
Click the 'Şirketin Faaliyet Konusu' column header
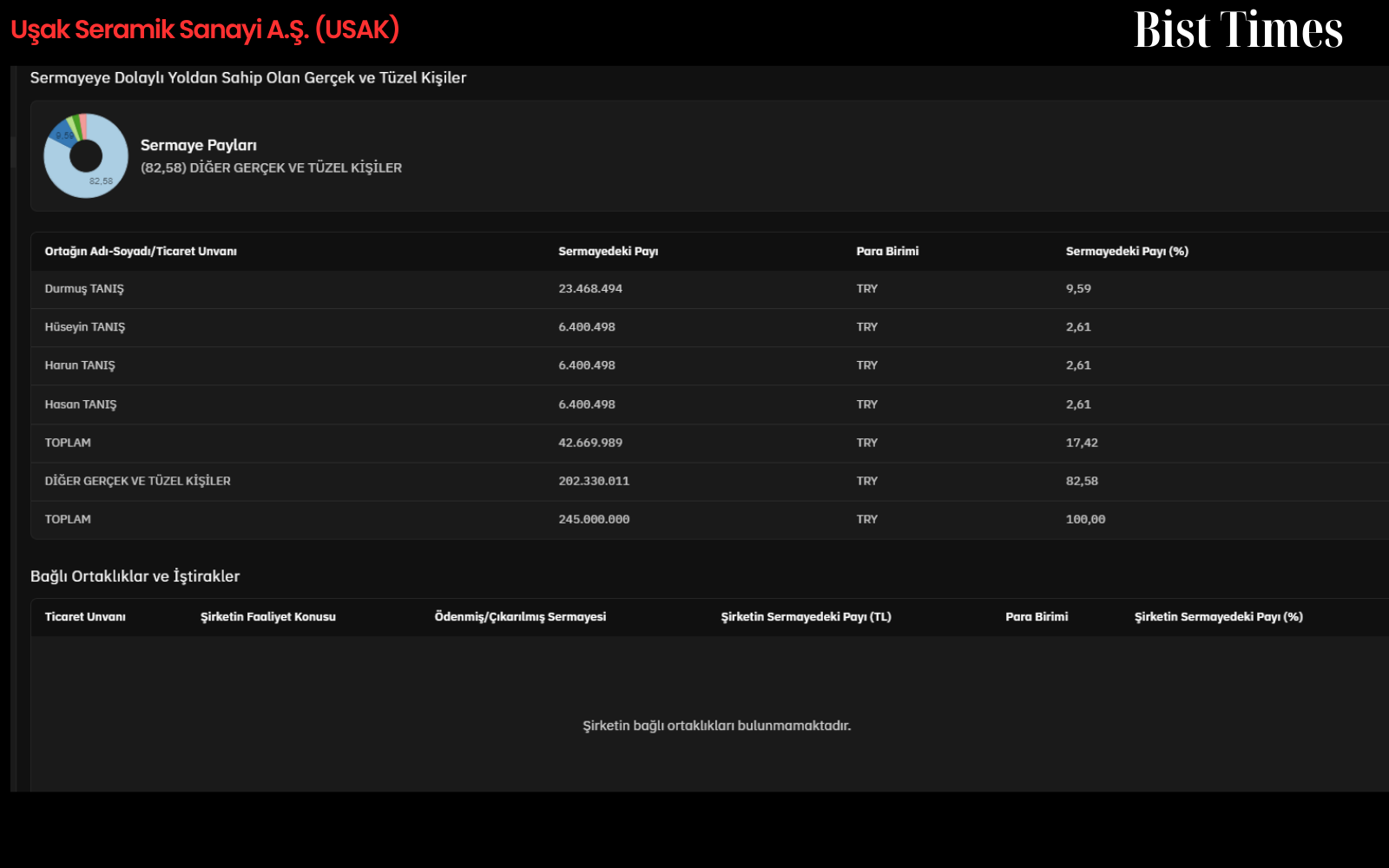[268, 617]
